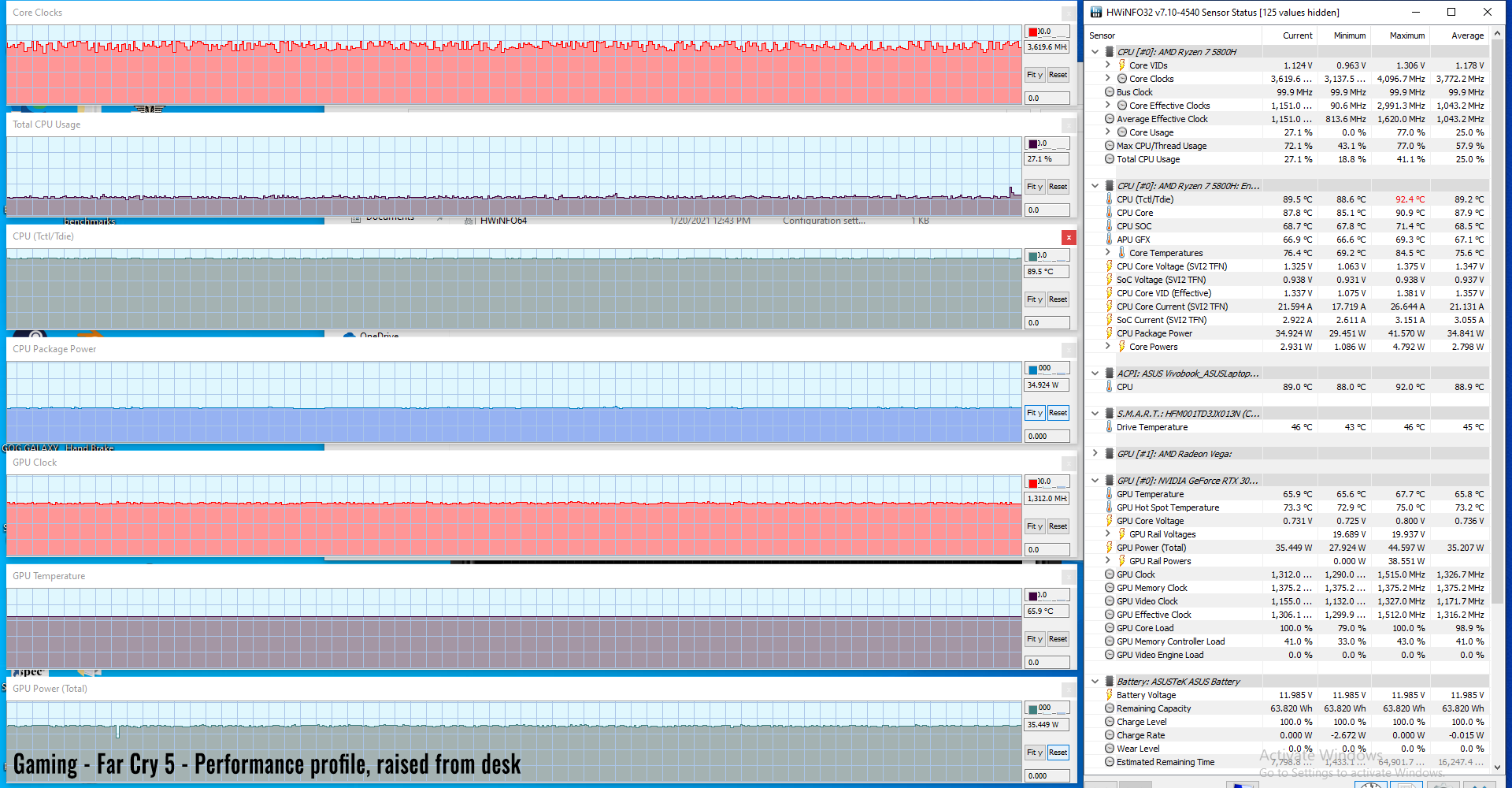Image resolution: width=1512 pixels, height=788 pixels.
Task: Expand the GPU Rail Powers entry
Action: (1108, 561)
